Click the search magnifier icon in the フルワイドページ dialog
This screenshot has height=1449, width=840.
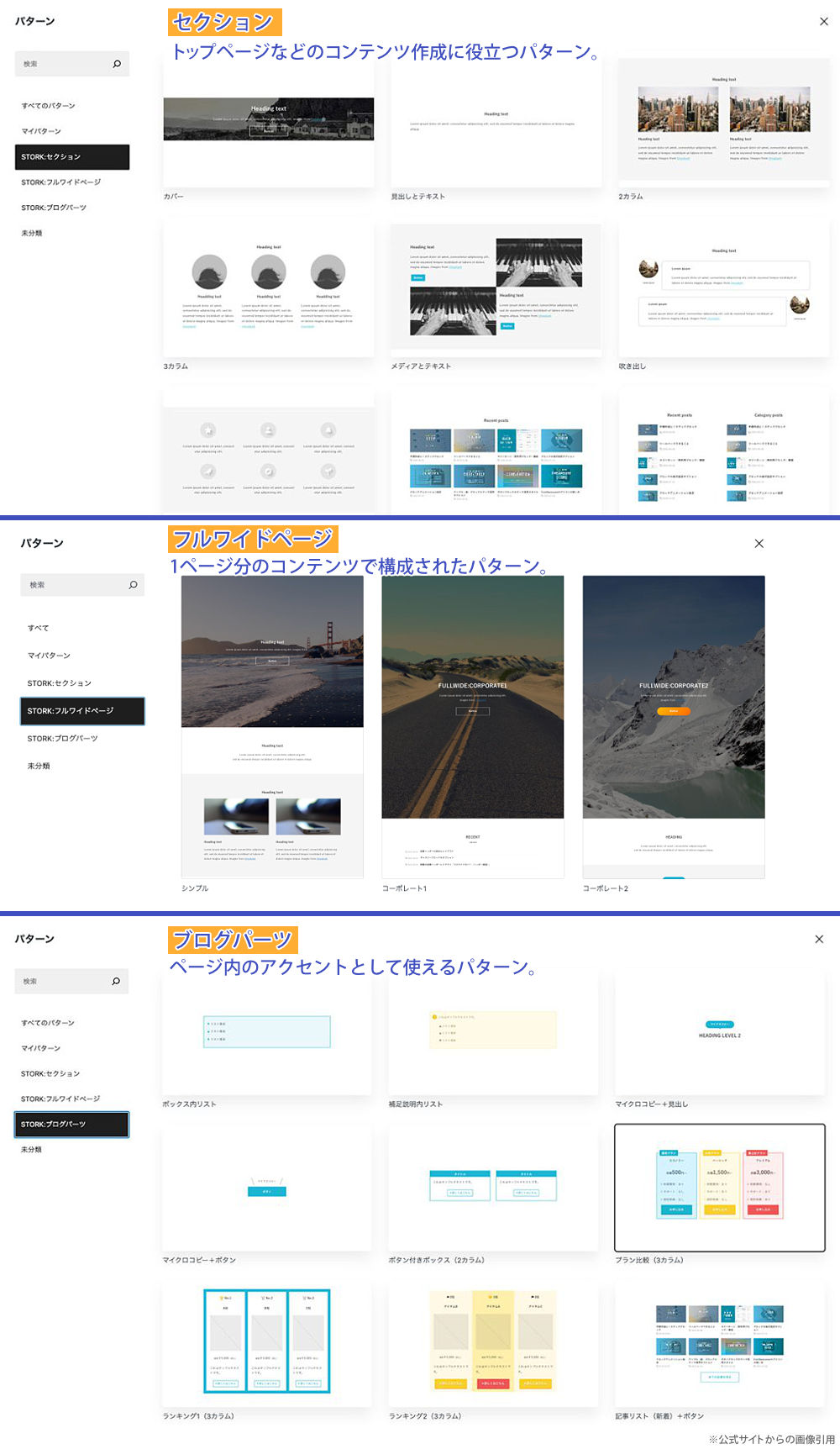(133, 585)
